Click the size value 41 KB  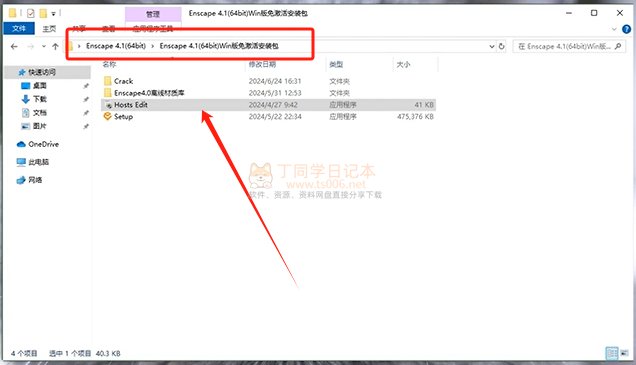424,105
